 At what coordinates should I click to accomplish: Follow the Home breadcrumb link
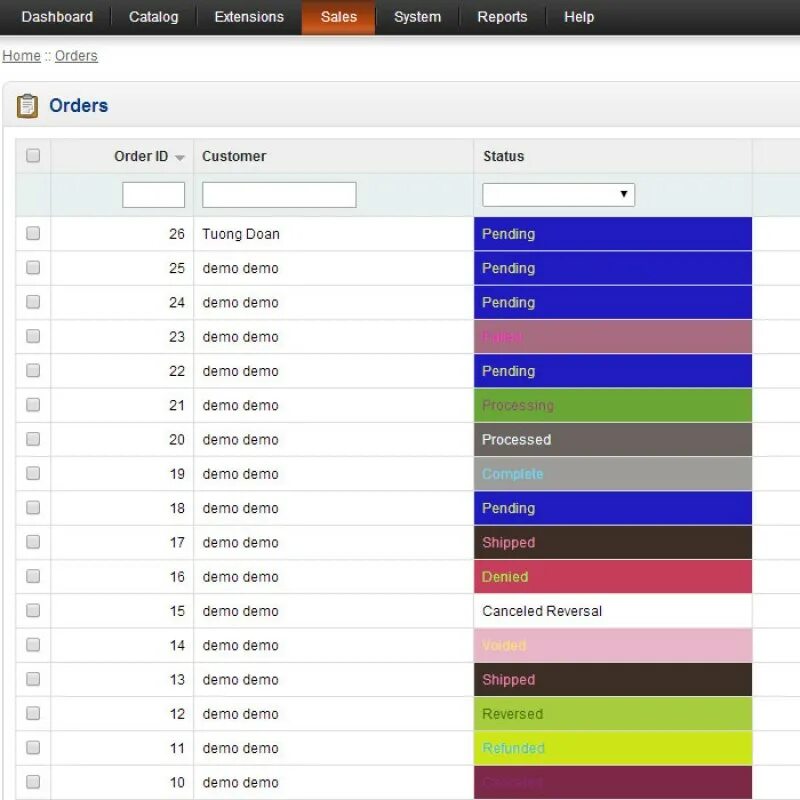[21, 56]
